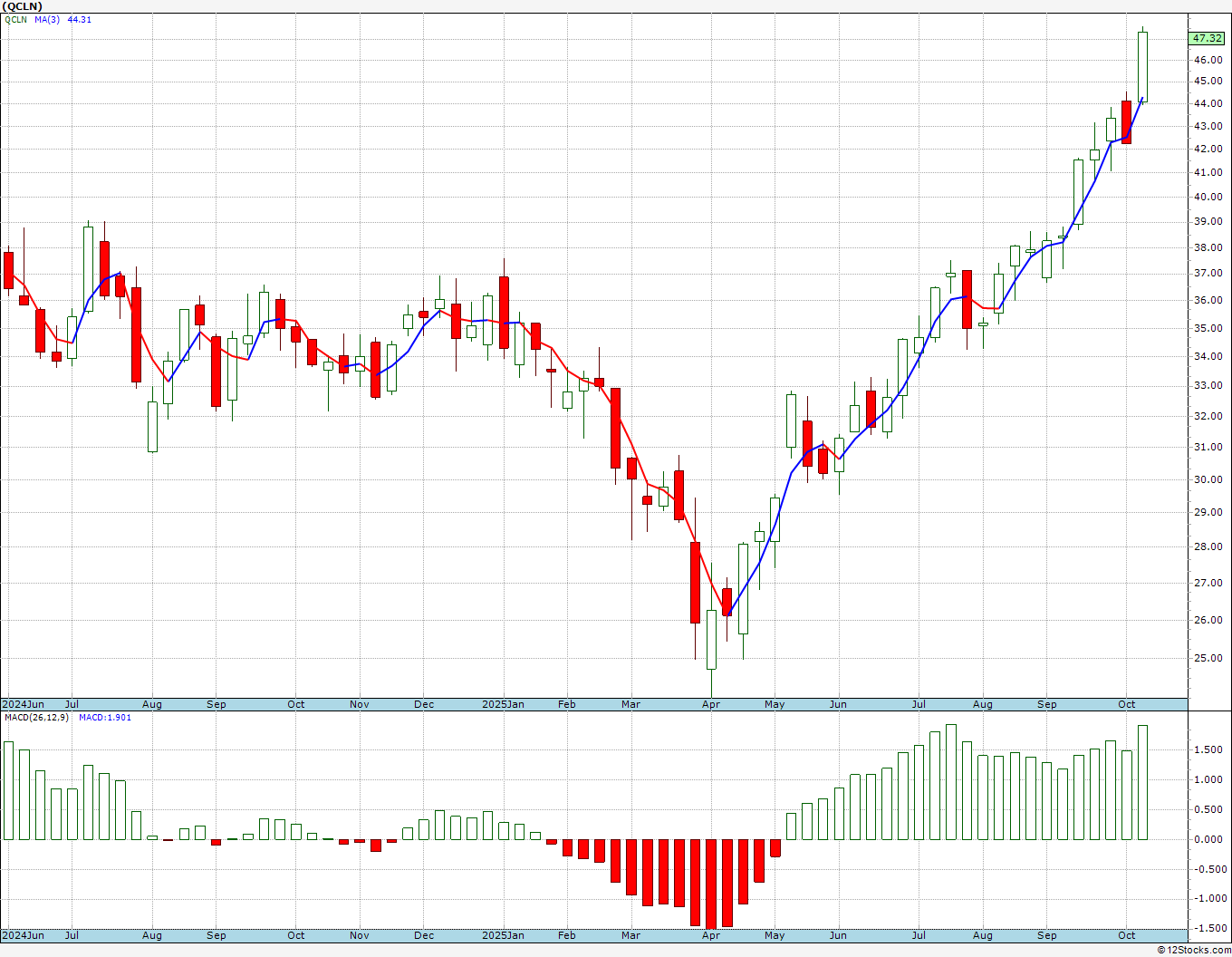
Task: Pick May on the MACD panel time axis
Action: (775, 935)
